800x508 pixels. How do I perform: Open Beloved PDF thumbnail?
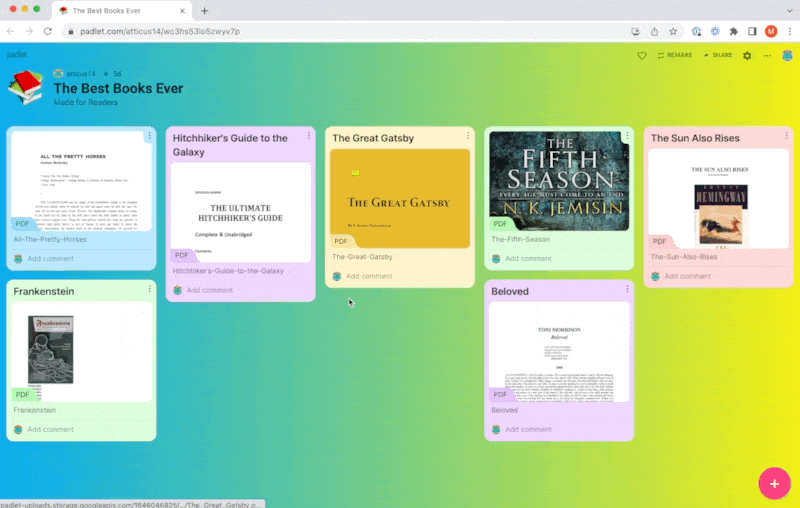tap(559, 351)
